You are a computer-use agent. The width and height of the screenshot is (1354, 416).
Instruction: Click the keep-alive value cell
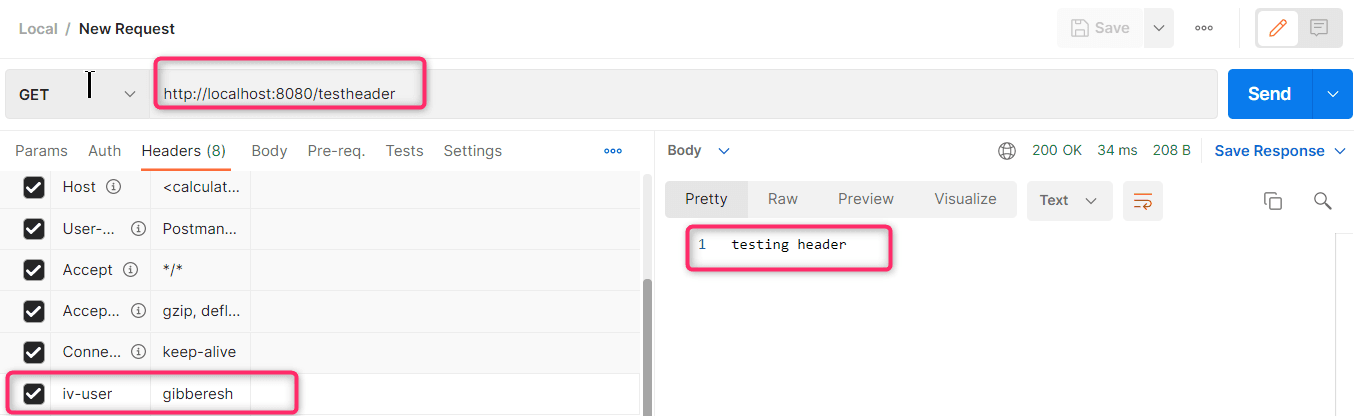(x=200, y=352)
